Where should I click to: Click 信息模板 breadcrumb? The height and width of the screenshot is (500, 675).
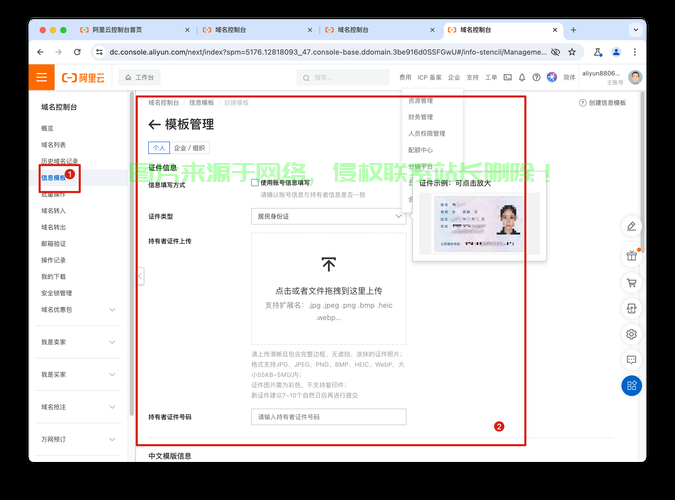(x=201, y=102)
